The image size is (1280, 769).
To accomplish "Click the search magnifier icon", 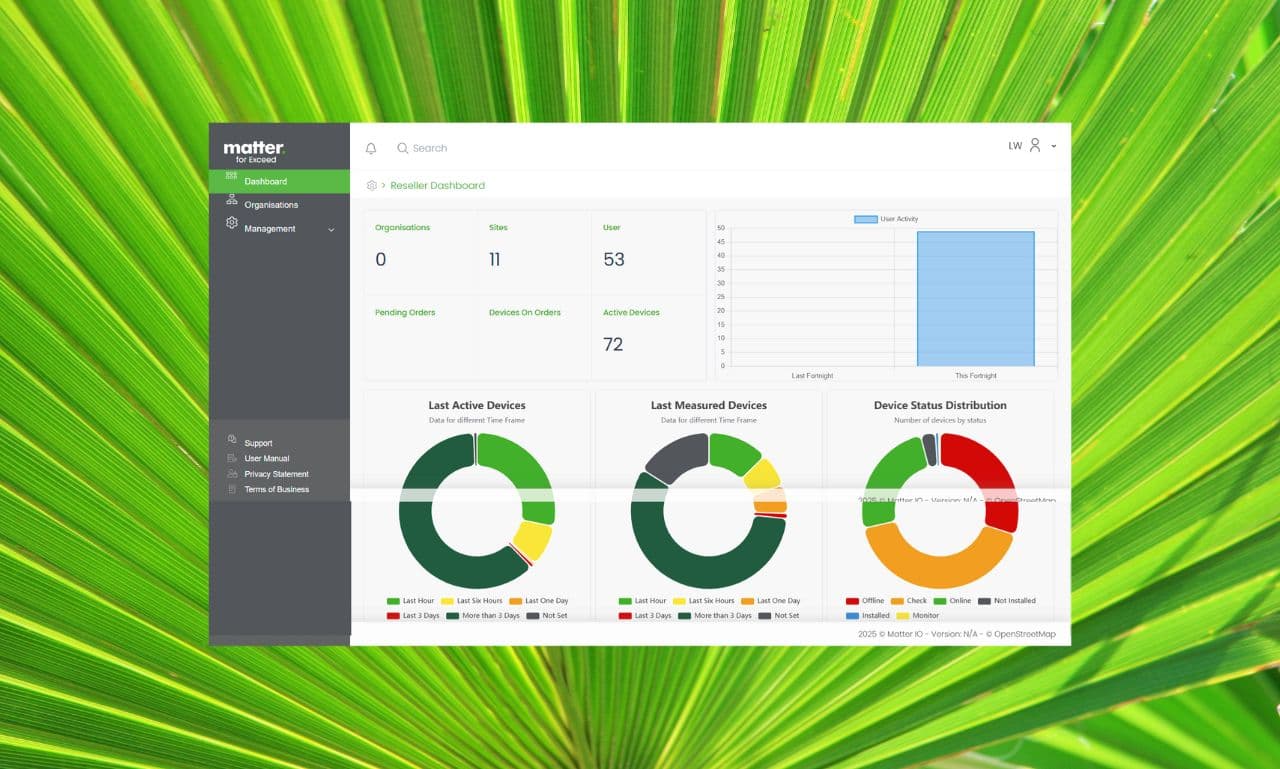I will pyautogui.click(x=402, y=148).
